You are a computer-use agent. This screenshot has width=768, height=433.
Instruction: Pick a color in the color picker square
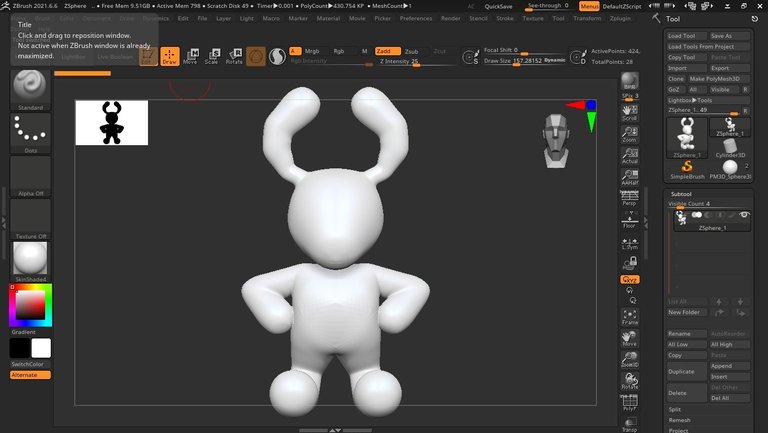coord(30,305)
